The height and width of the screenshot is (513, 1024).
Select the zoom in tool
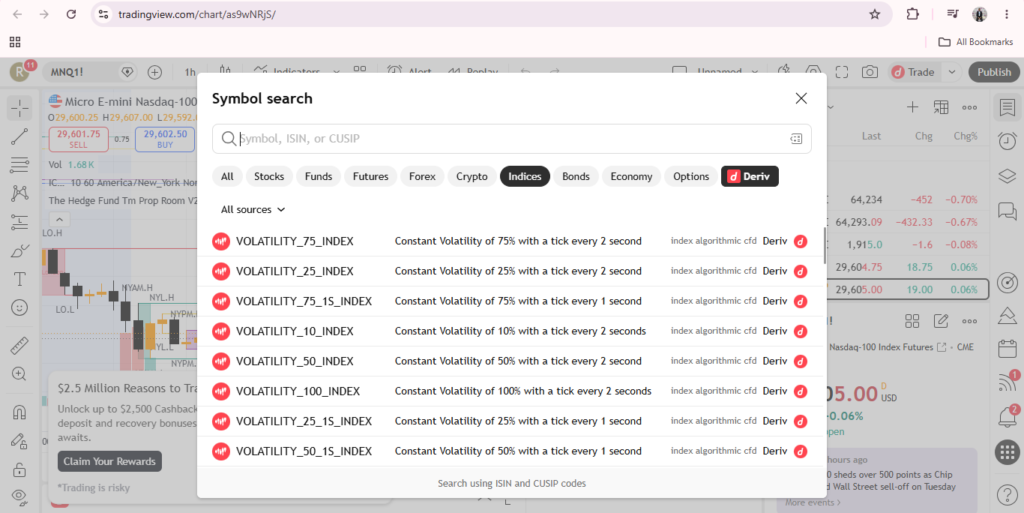coord(20,373)
